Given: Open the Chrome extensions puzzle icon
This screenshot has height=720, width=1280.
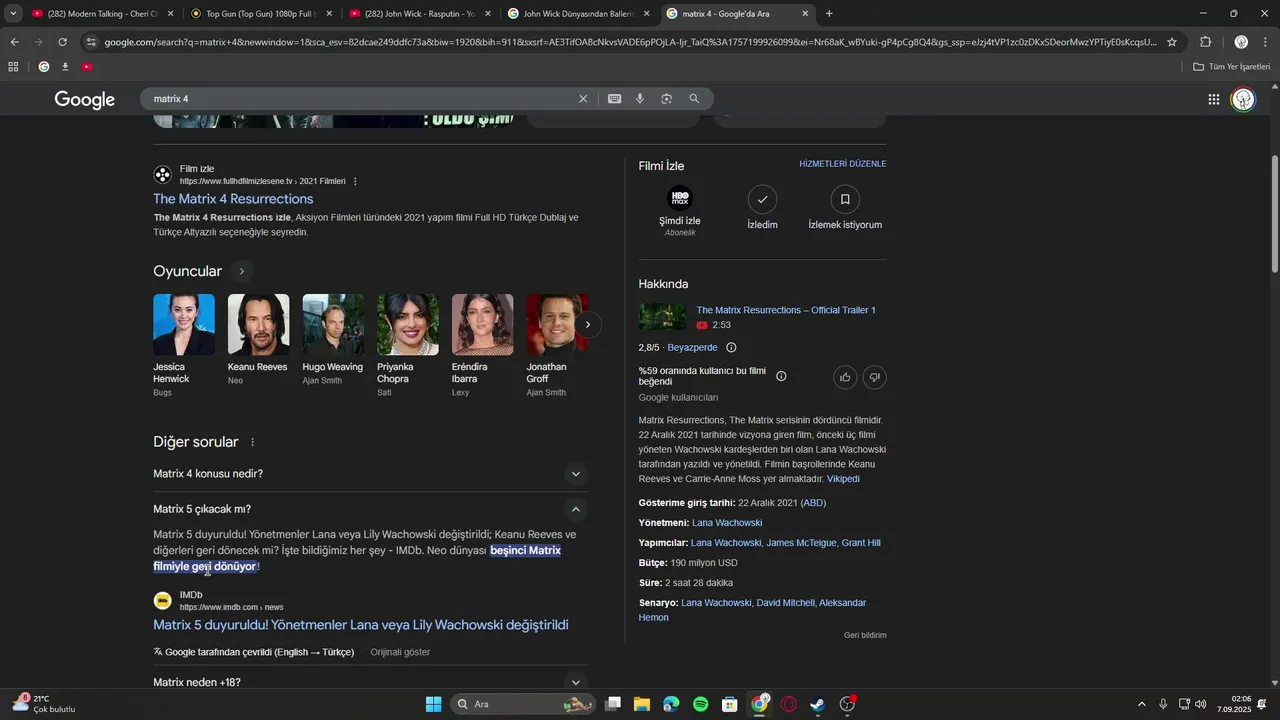Looking at the screenshot, I should (x=1205, y=42).
